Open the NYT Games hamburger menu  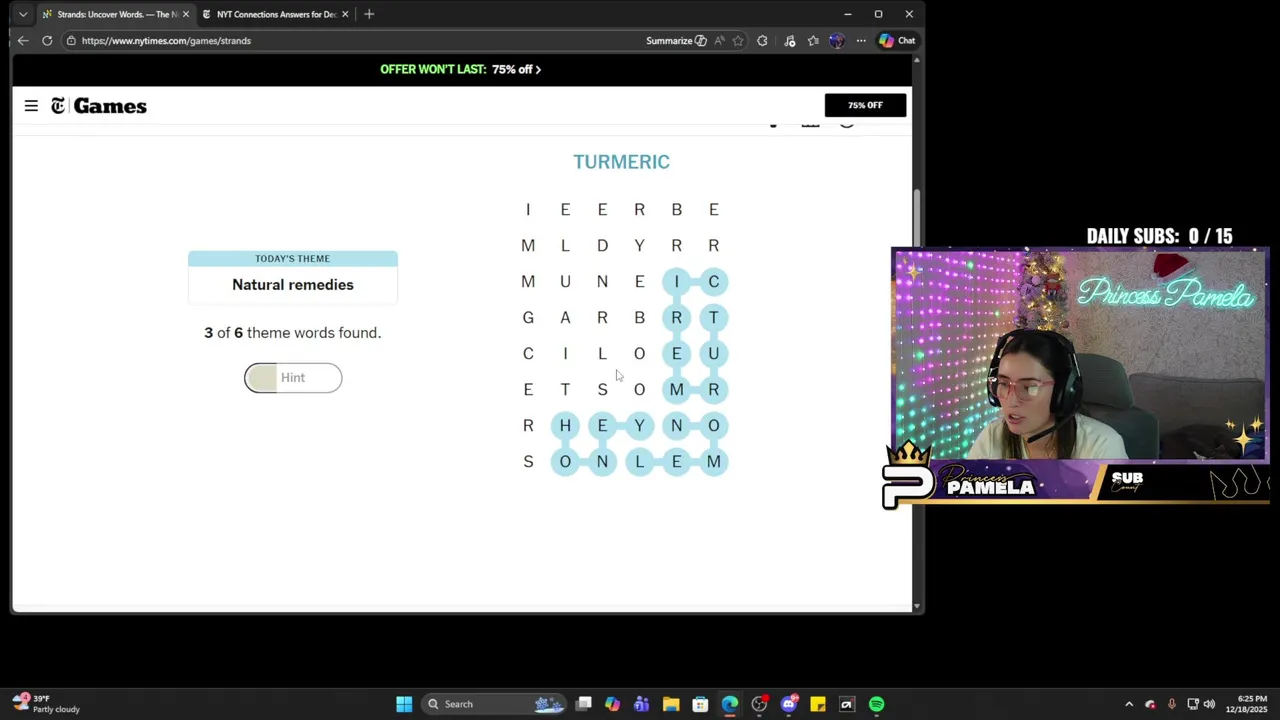pyautogui.click(x=31, y=106)
